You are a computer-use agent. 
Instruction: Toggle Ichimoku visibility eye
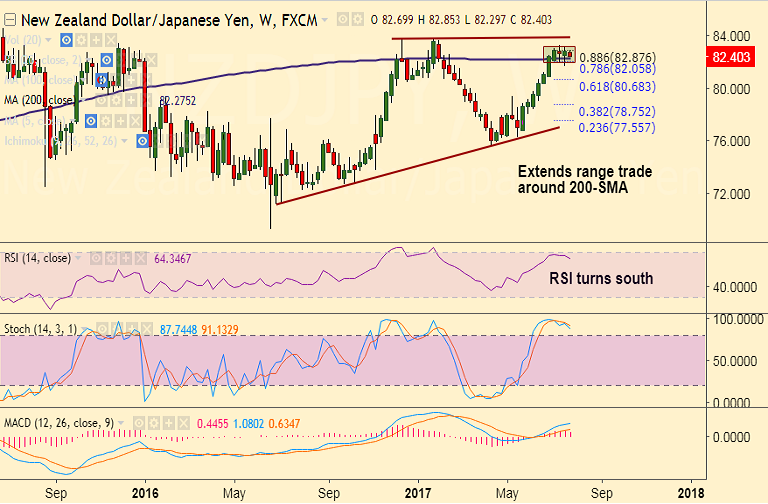pyautogui.click(x=143, y=141)
